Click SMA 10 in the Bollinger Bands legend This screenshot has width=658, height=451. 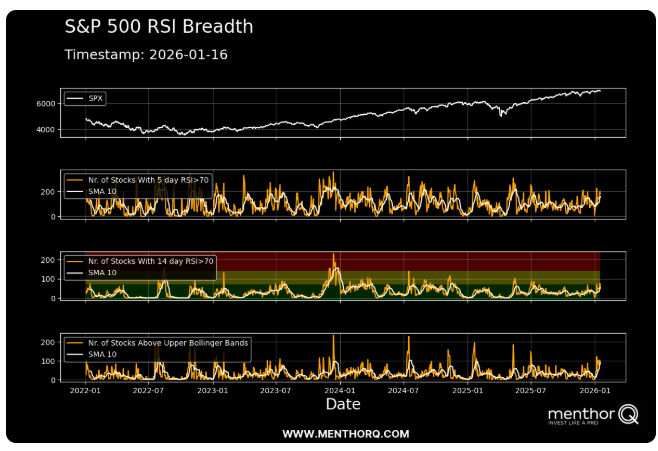point(102,354)
